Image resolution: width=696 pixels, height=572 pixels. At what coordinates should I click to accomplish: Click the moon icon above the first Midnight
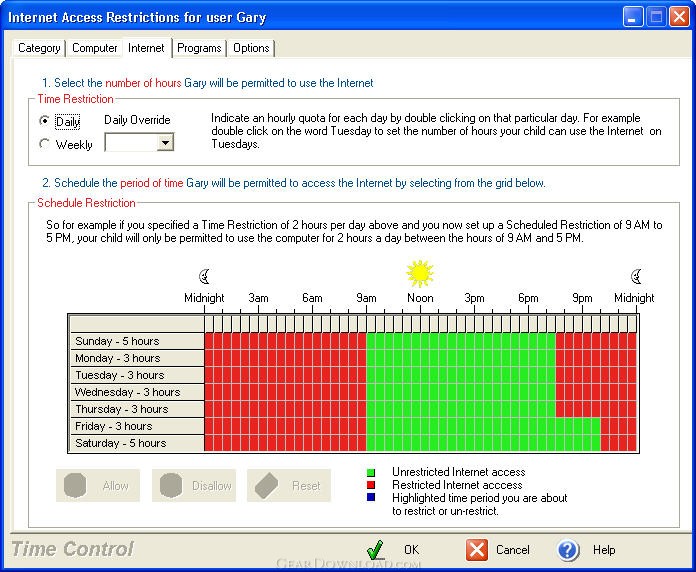[x=204, y=276]
